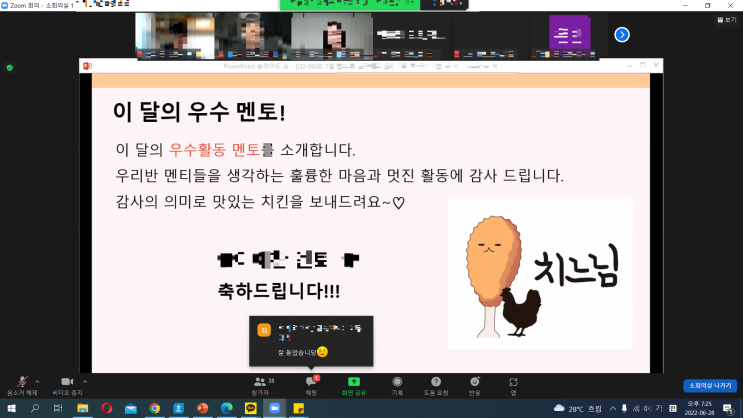The height and width of the screenshot is (418, 743).
Task: Open File Explorer from taskbar
Action: click(x=82, y=408)
